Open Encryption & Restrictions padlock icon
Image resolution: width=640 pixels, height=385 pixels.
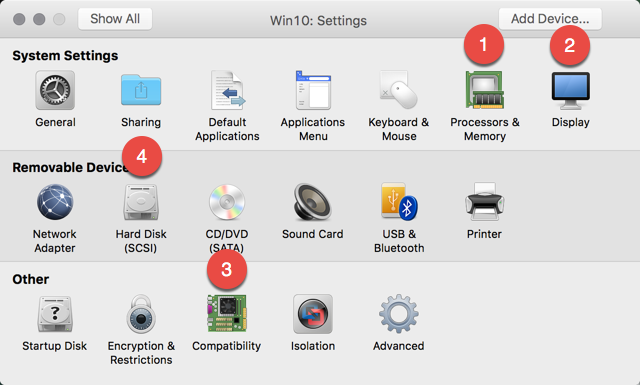click(x=141, y=314)
